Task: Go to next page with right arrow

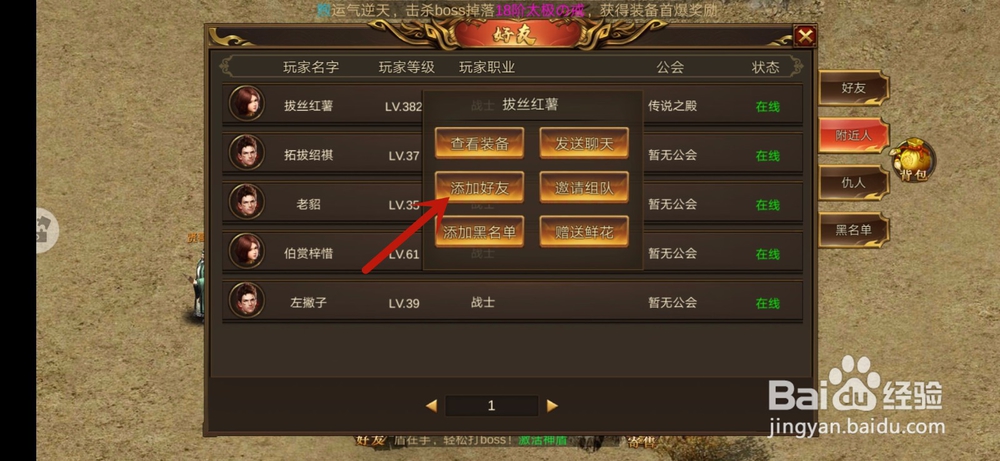Action: [x=552, y=406]
